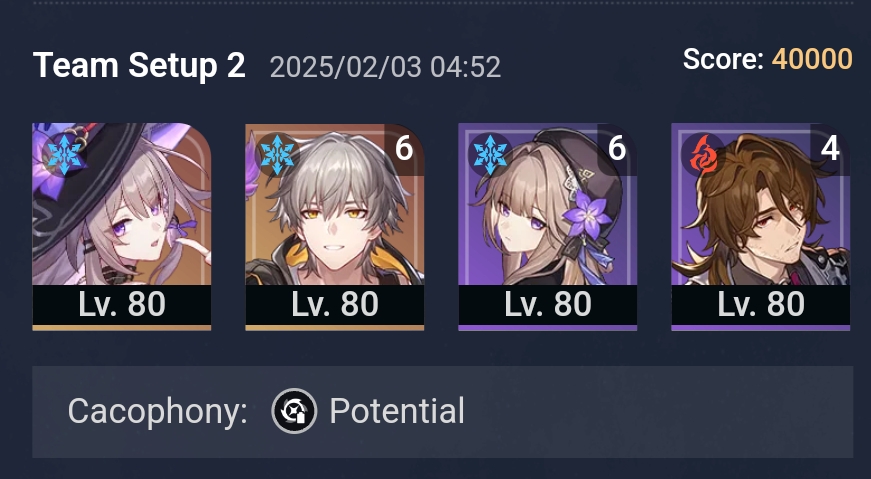Click the Lv. 80 label under the first character
871x479 pixels.
click(122, 305)
